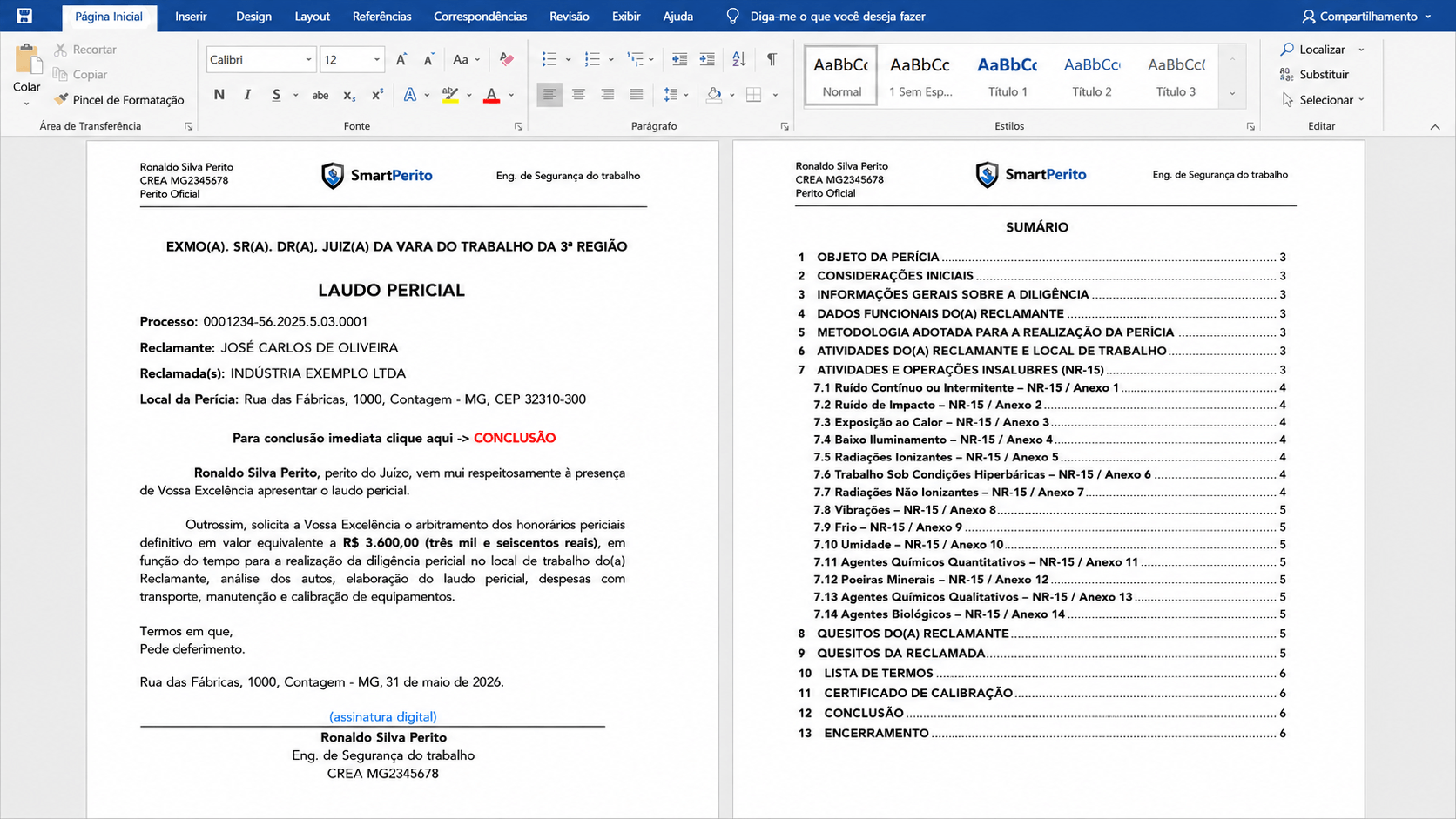
Task: Click the Compartilhamento button
Action: click(x=1367, y=17)
